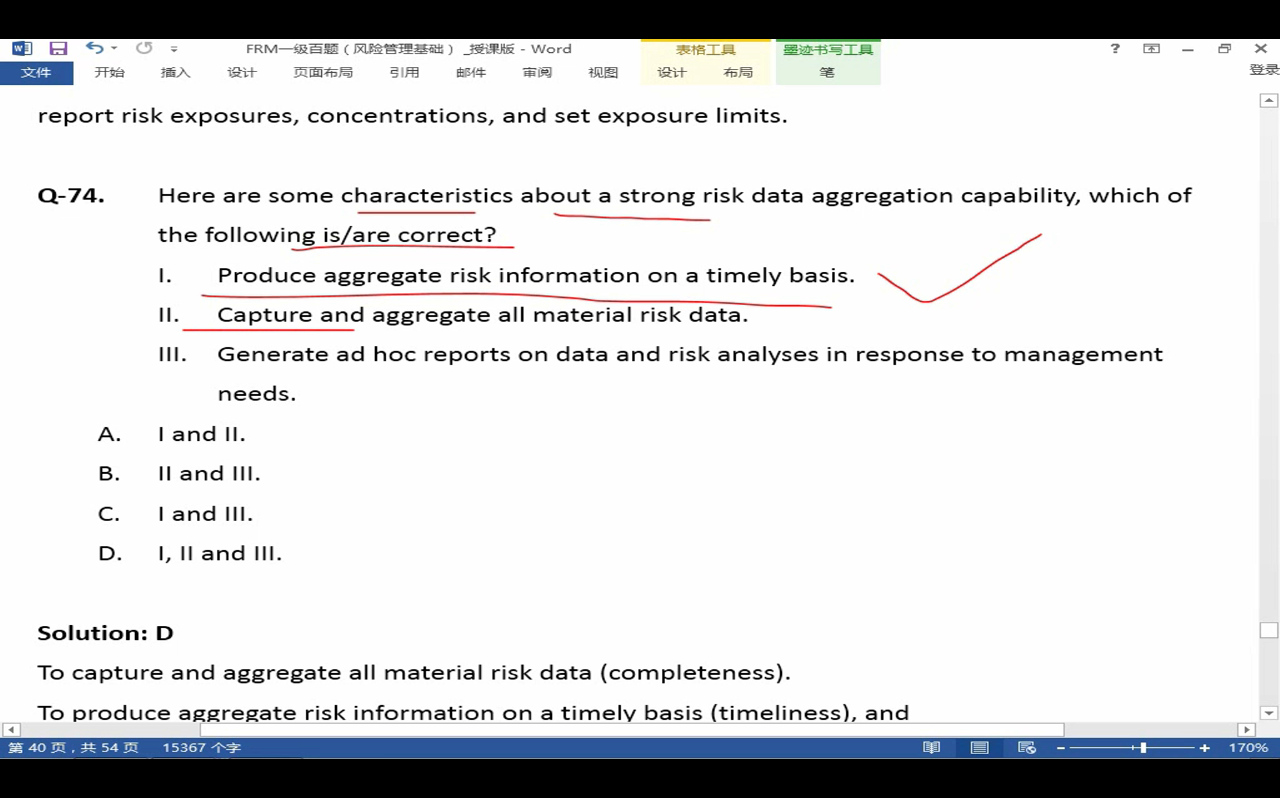
Task: Restore down the Word window
Action: (x=1224, y=49)
